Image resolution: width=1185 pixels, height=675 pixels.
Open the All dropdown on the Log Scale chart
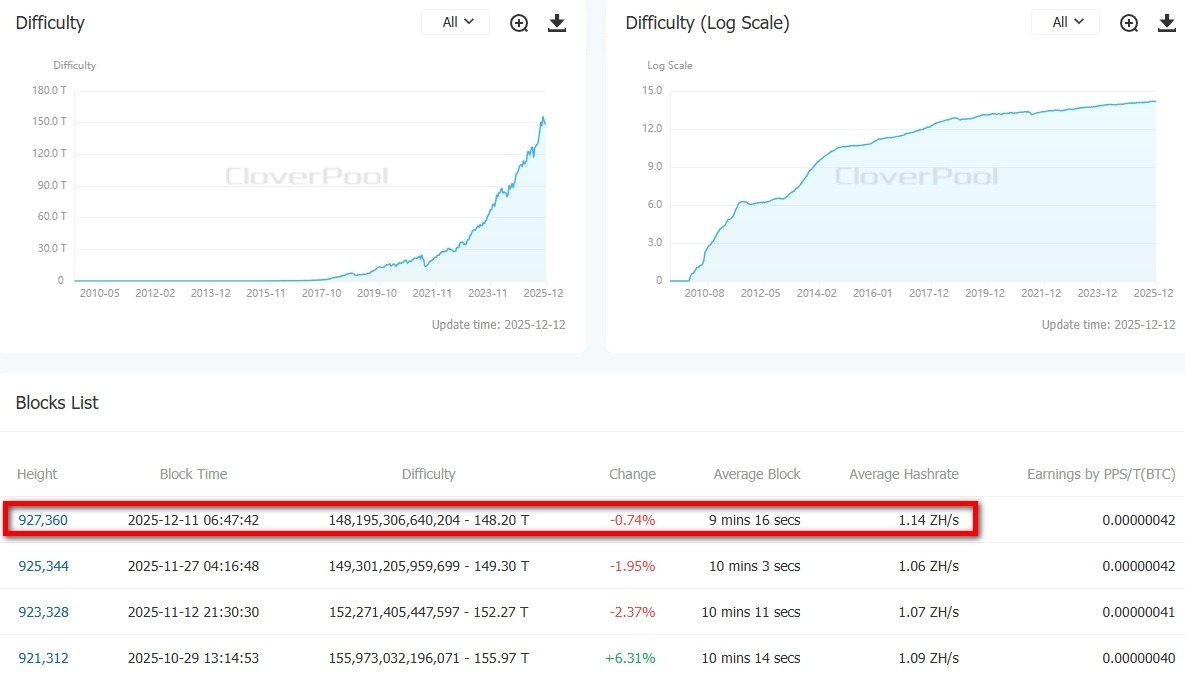1065,21
